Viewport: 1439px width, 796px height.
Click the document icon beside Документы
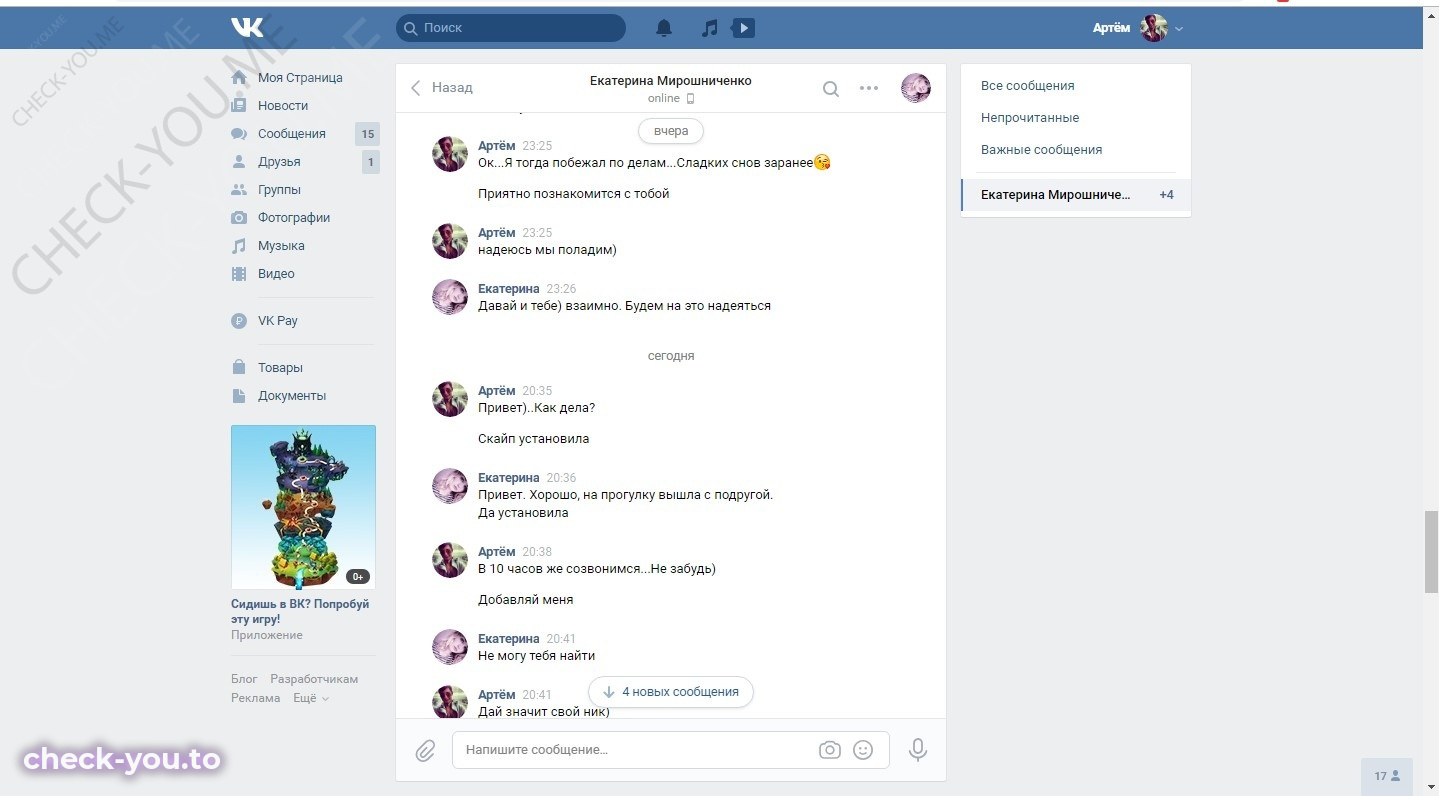[x=239, y=395]
